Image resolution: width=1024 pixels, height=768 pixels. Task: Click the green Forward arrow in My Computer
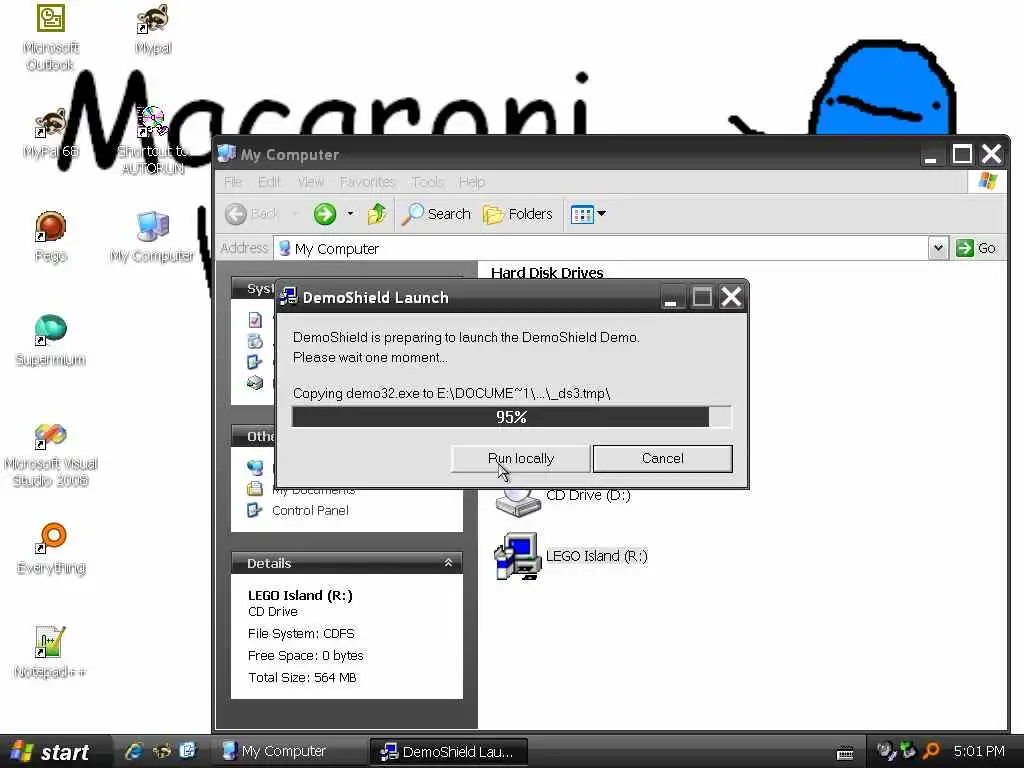[325, 214]
